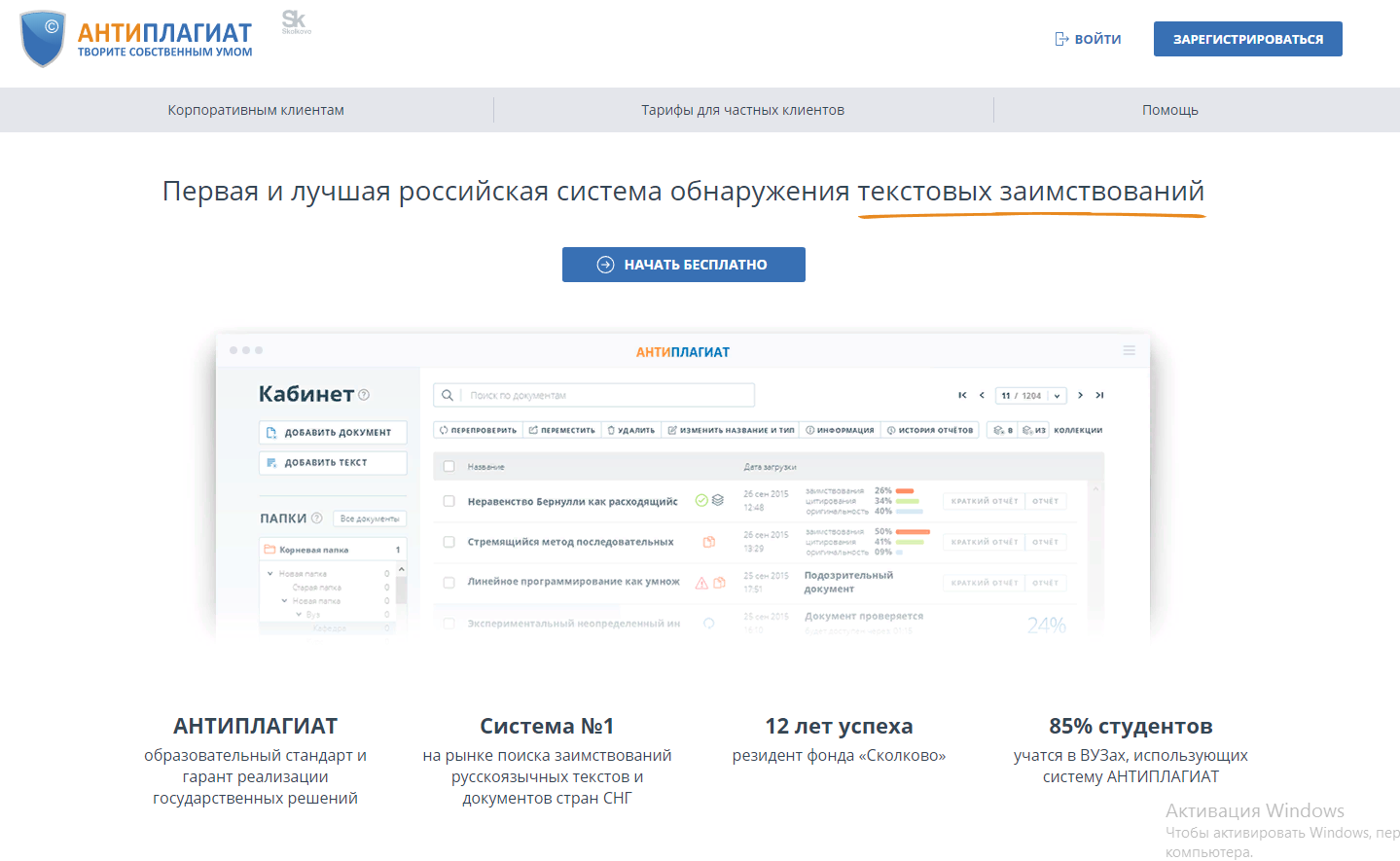Screen dimensions: 1400x861
Task: Go to first page of documents
Action: pyautogui.click(x=962, y=395)
